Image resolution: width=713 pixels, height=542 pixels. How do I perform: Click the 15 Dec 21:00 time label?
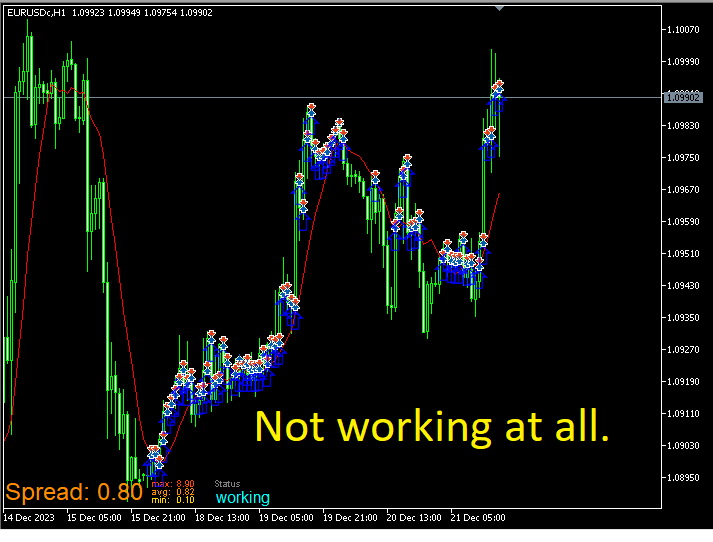click(158, 517)
